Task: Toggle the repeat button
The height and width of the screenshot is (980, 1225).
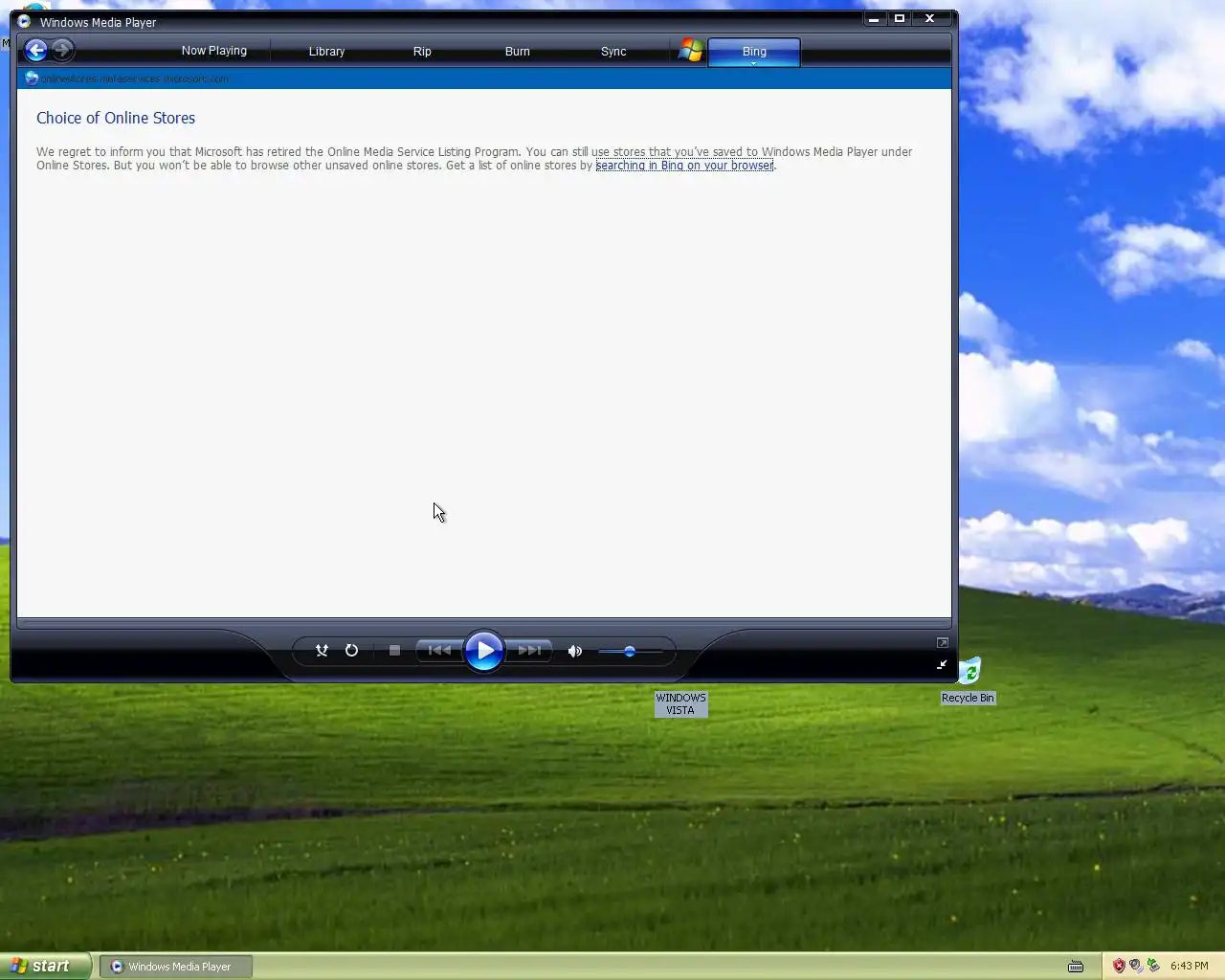Action: 351,651
